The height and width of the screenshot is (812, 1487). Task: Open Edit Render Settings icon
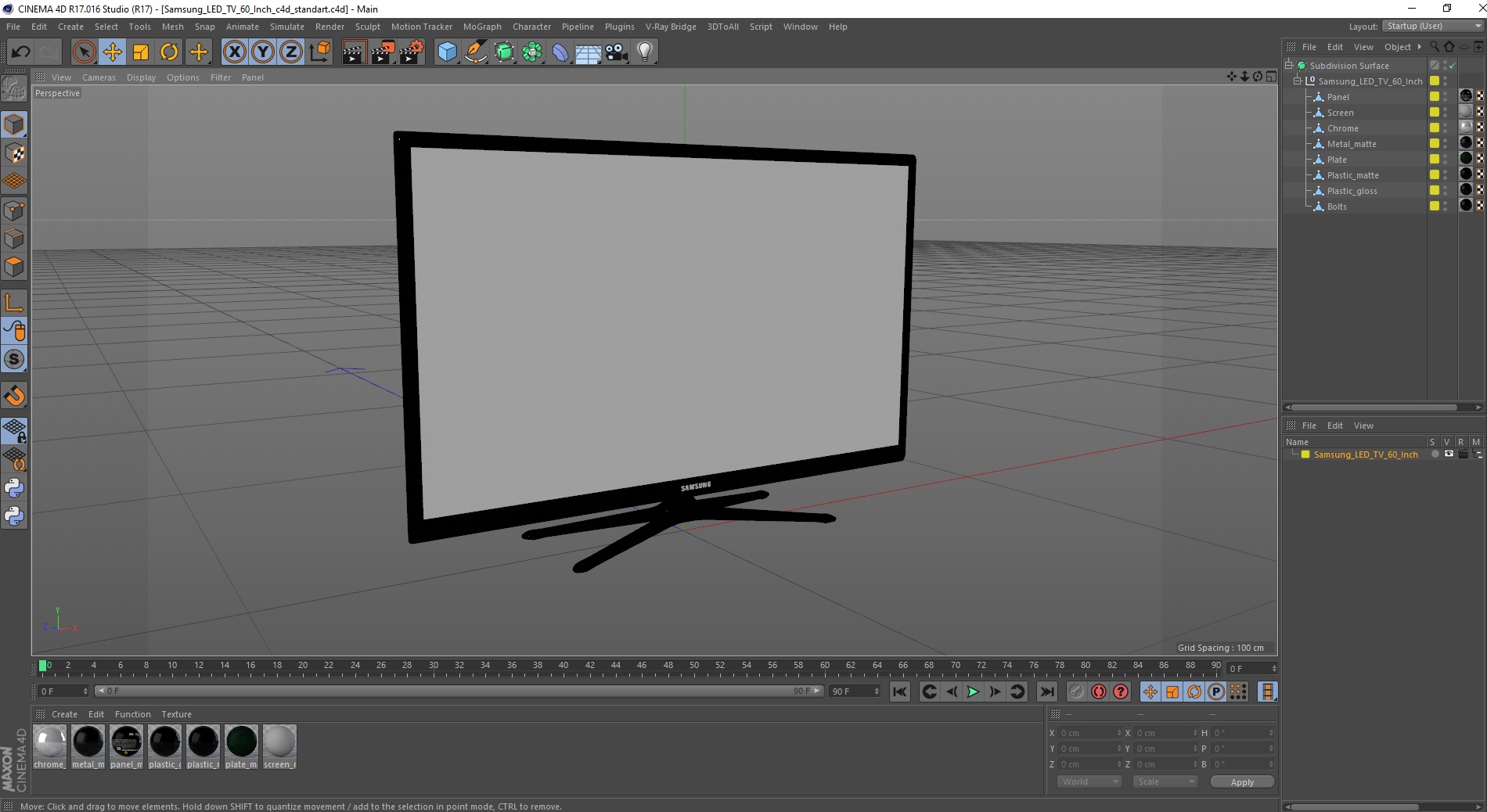tap(412, 52)
